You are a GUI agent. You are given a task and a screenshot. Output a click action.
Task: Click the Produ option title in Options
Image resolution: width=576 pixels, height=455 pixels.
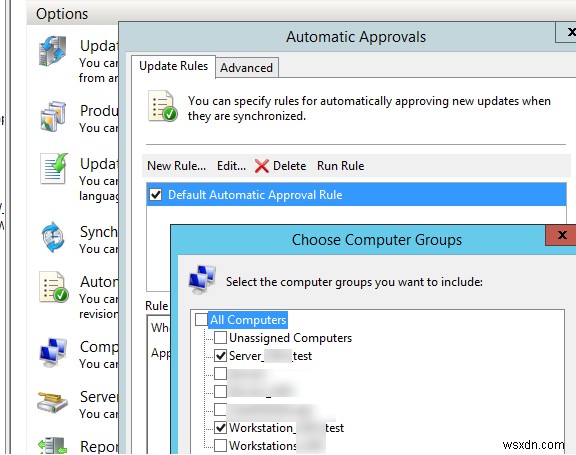click(98, 111)
